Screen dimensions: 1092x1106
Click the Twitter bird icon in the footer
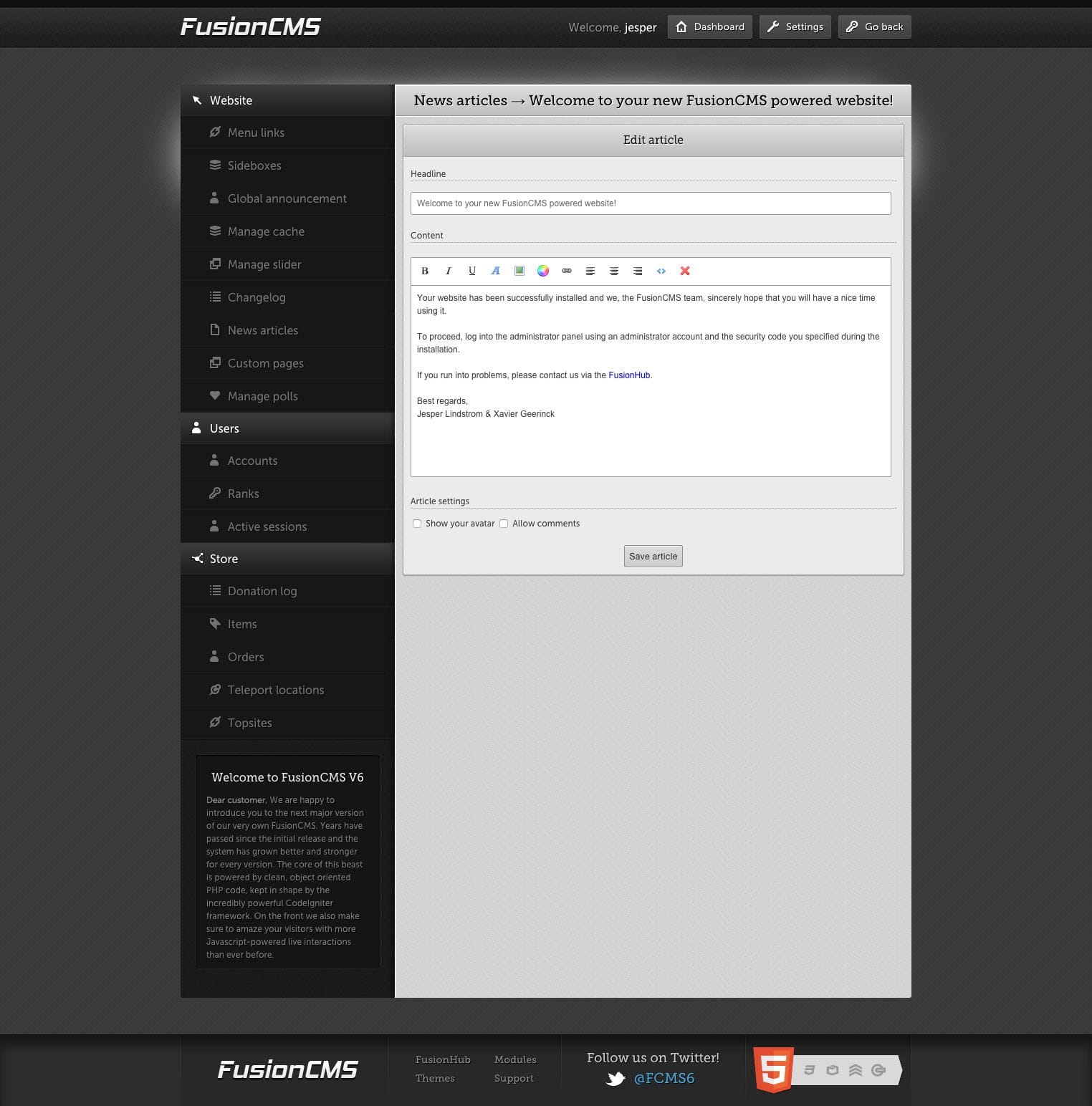(616, 1079)
